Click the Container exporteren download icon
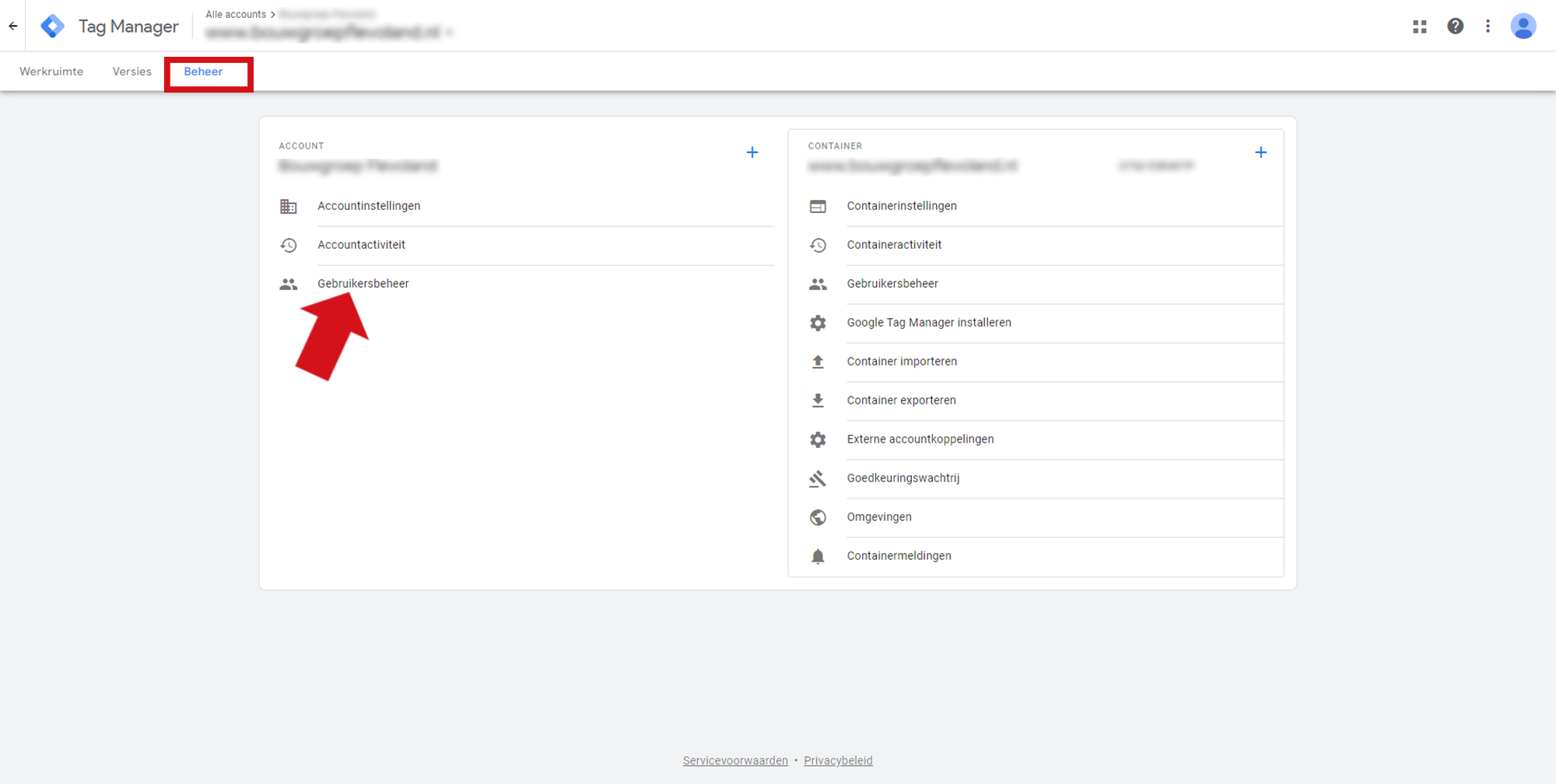1556x784 pixels. click(x=818, y=401)
